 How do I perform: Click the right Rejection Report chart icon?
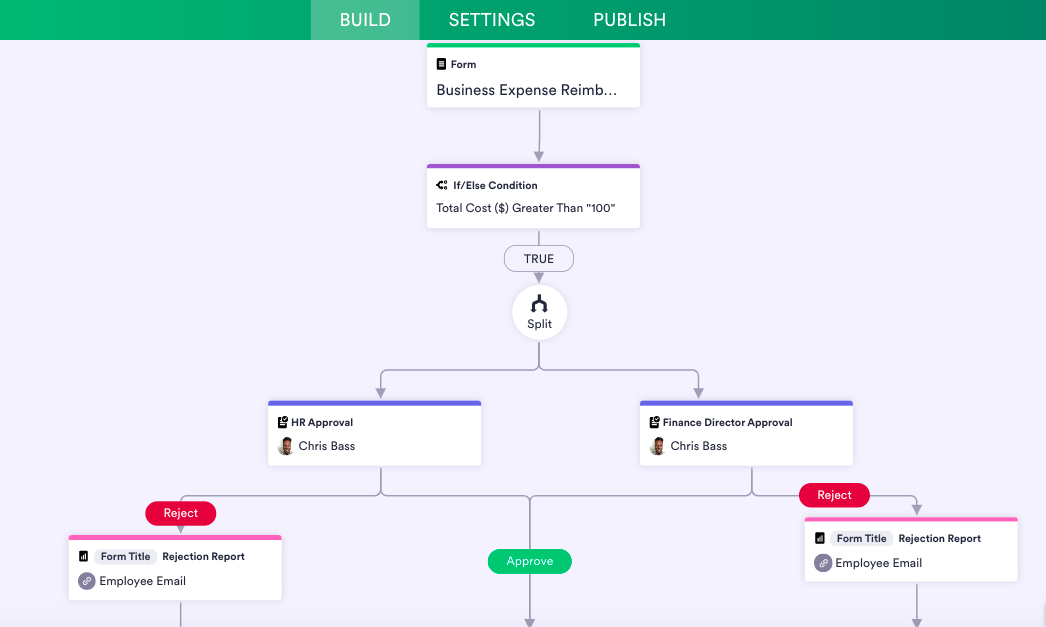coord(820,538)
